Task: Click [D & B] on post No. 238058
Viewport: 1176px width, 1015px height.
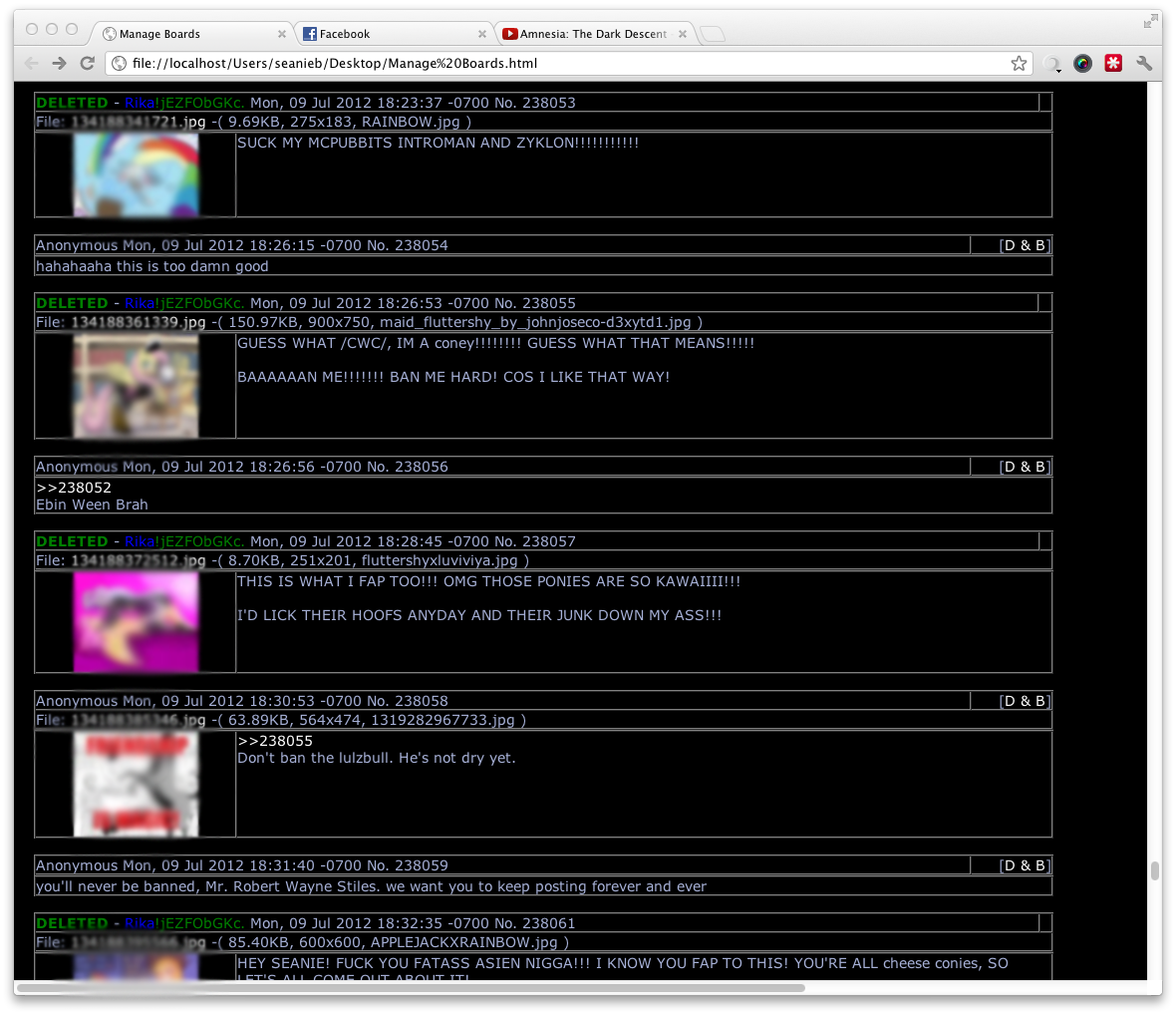Action: point(1026,701)
